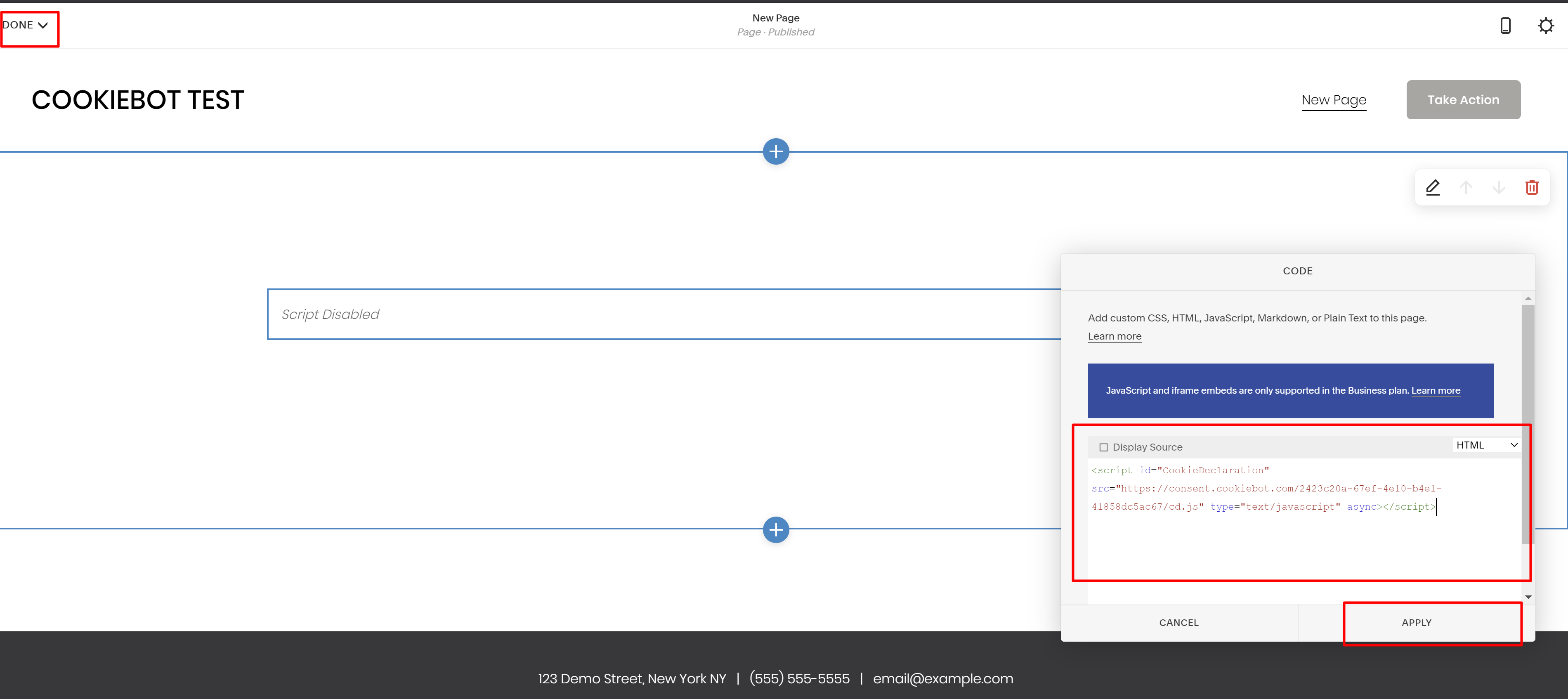Add section with bottom blue plus button

(x=775, y=530)
